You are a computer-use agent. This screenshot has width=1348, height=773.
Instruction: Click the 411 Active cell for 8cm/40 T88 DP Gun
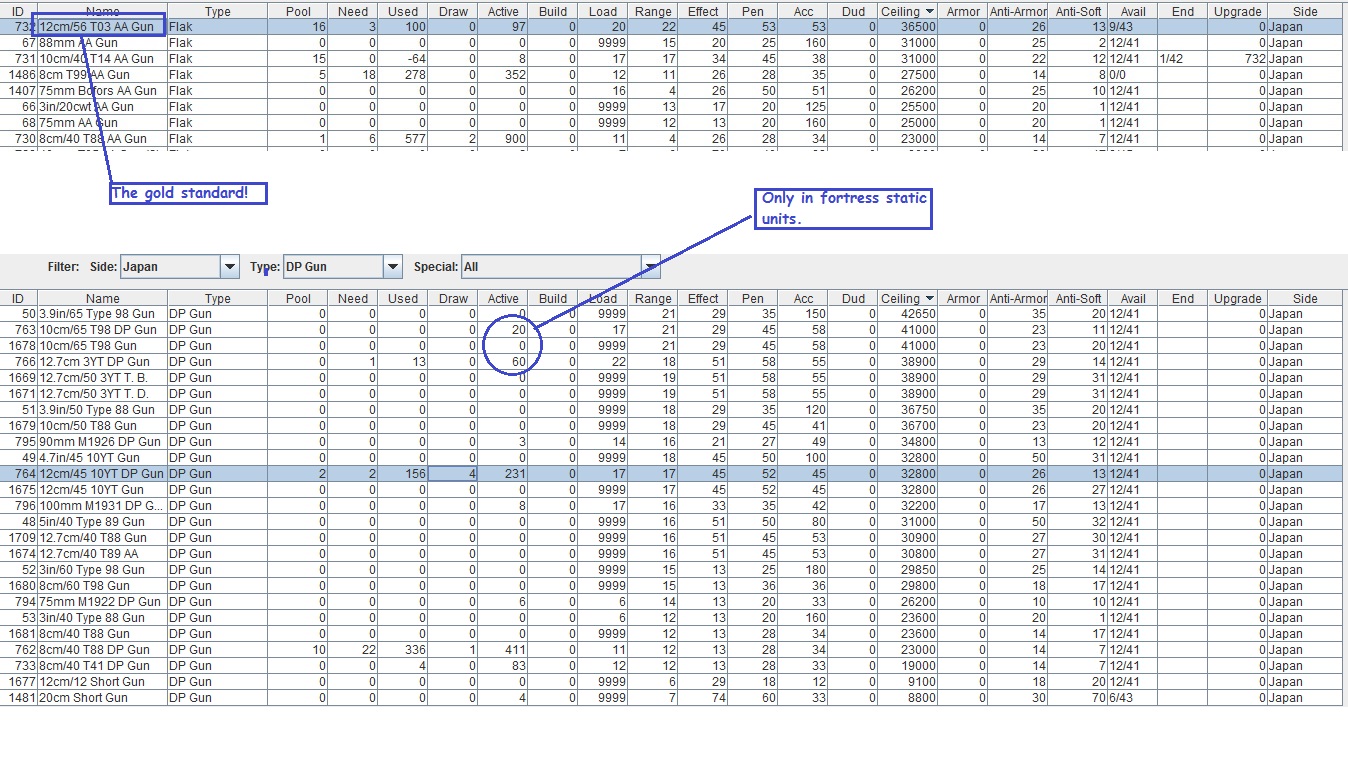pos(503,650)
